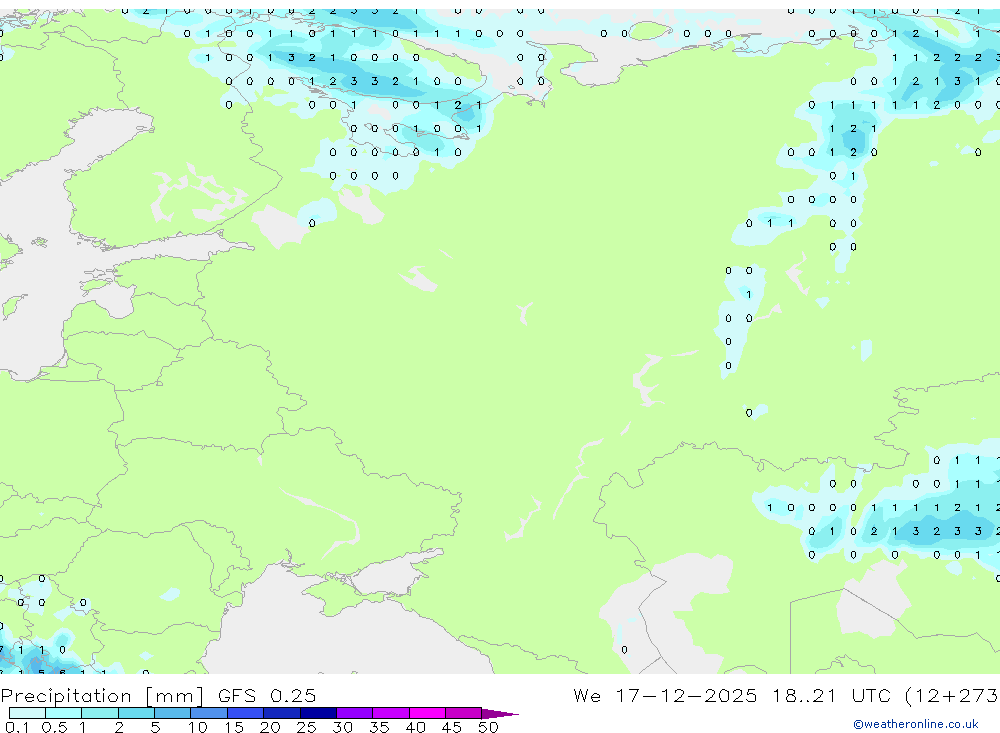The image size is (1000, 733).
Task: Click the legend label "25"
Action: [306, 727]
